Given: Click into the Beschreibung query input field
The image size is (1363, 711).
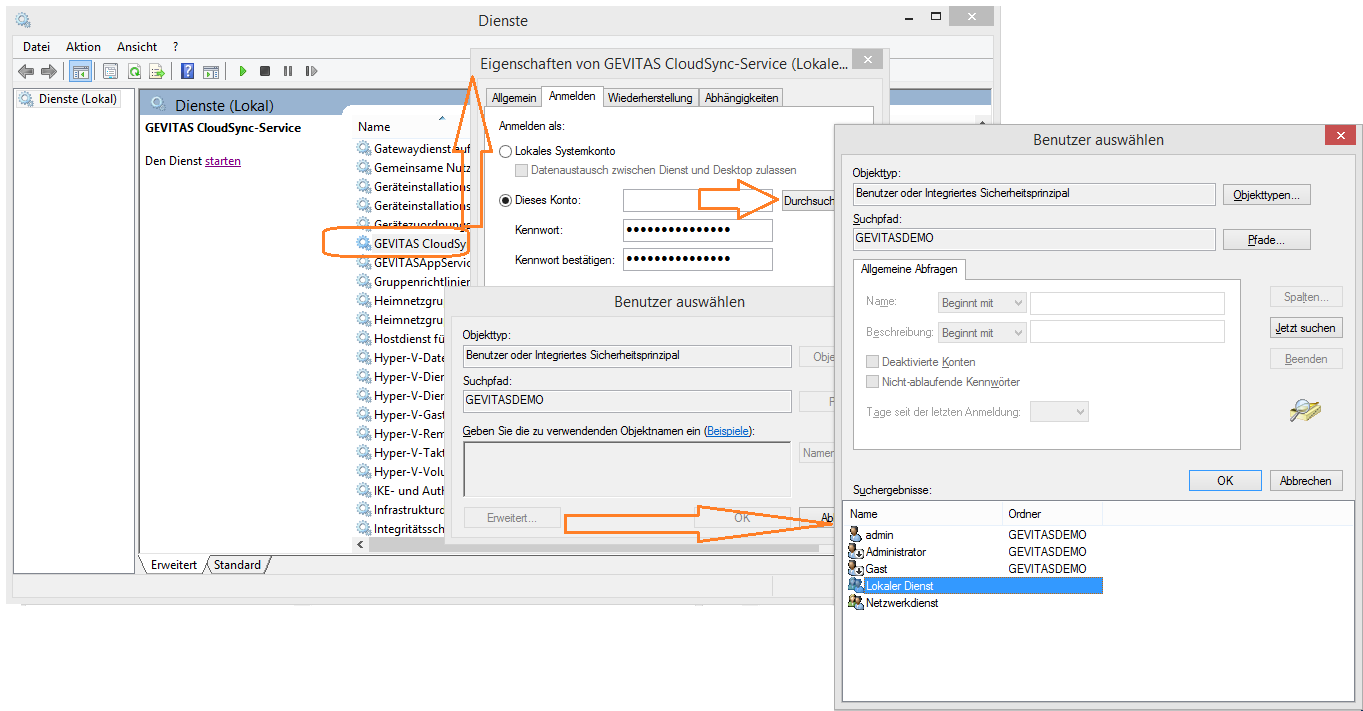Looking at the screenshot, I should click(1127, 333).
